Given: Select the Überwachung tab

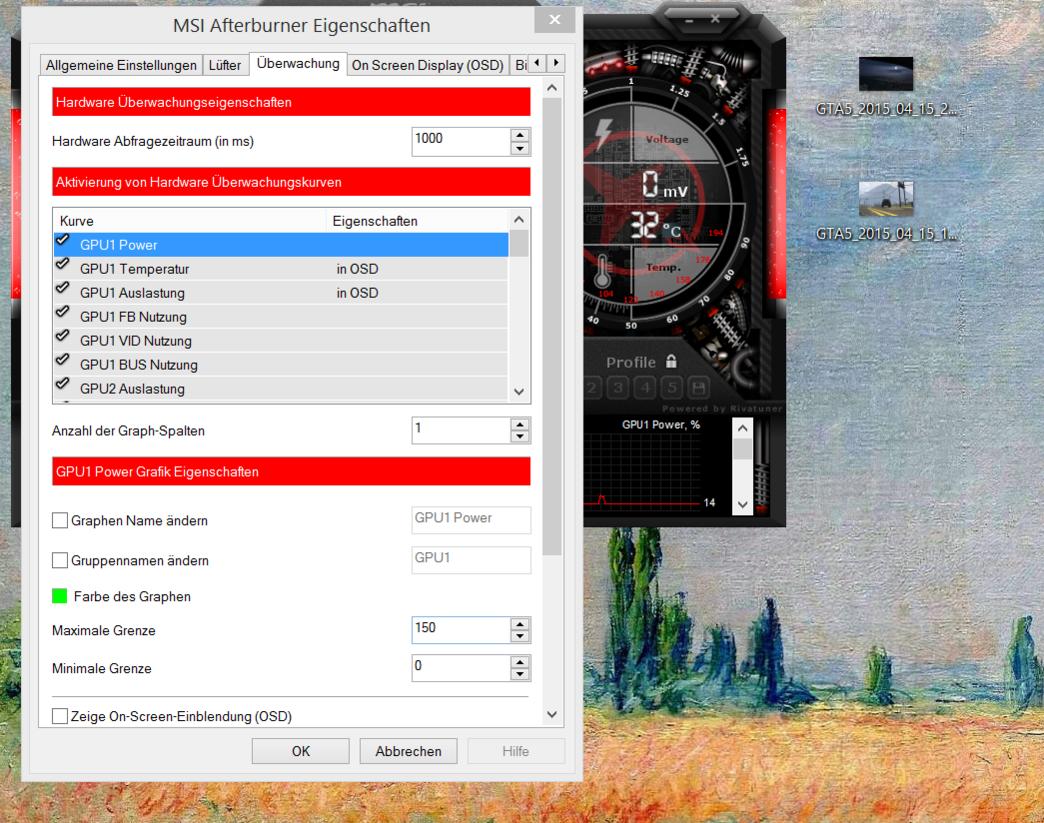Looking at the screenshot, I should point(298,63).
